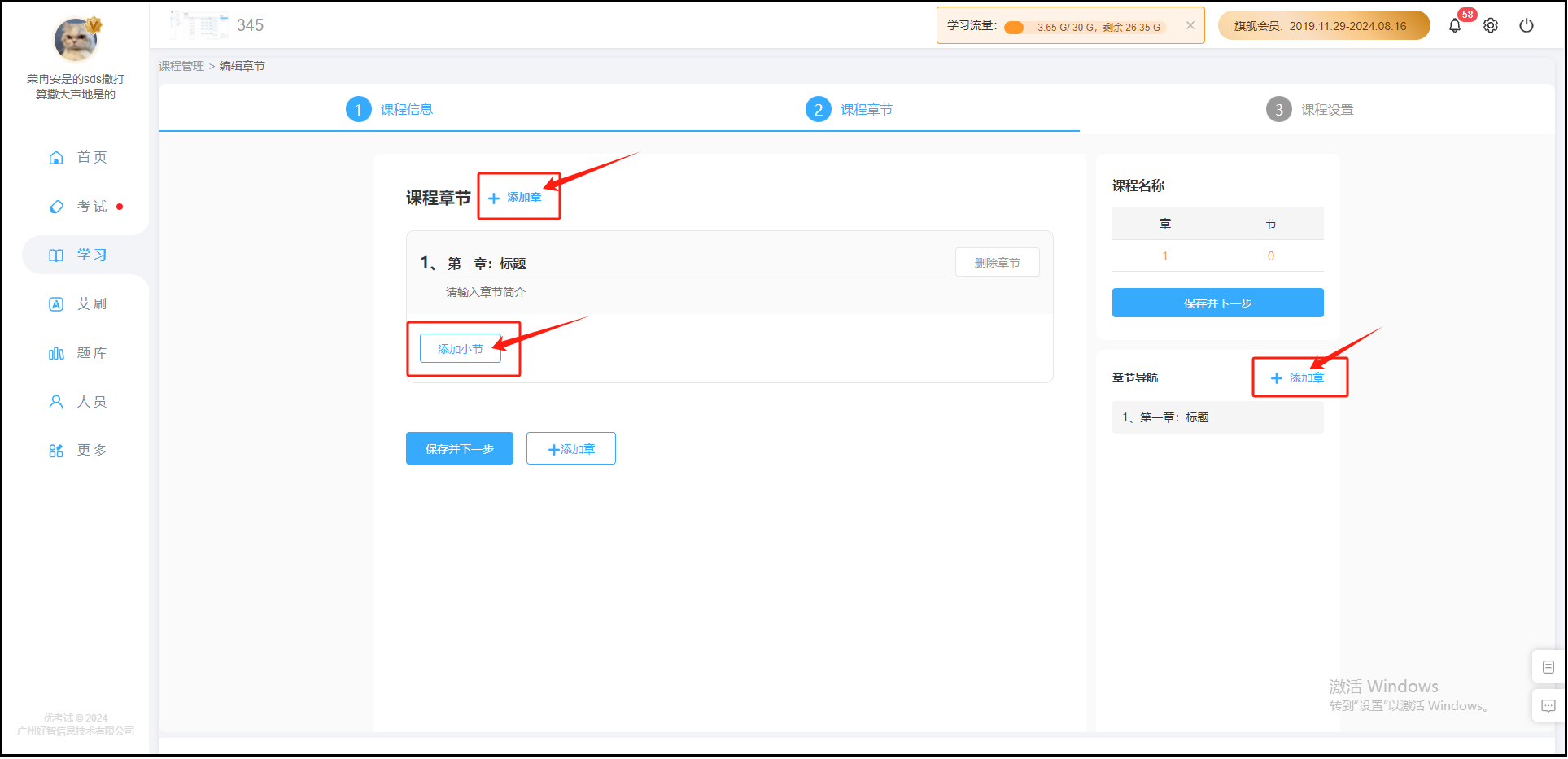Click the chat feedback floating icon
1568x759 pixels.
tap(1548, 705)
